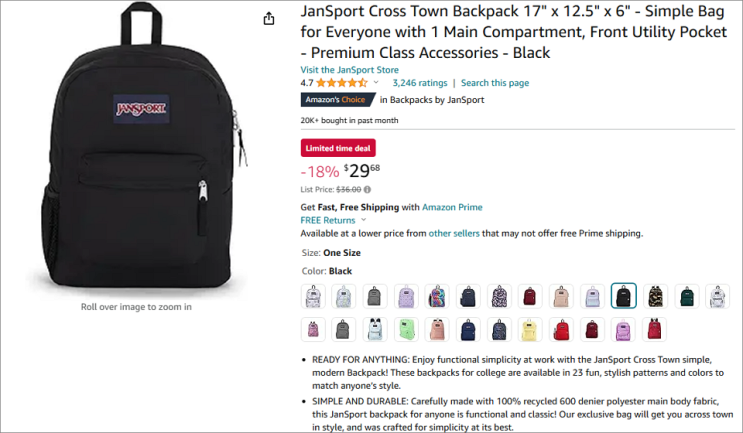Open the star rating breakdown chevron
This screenshot has width=743, height=433.
(x=376, y=82)
